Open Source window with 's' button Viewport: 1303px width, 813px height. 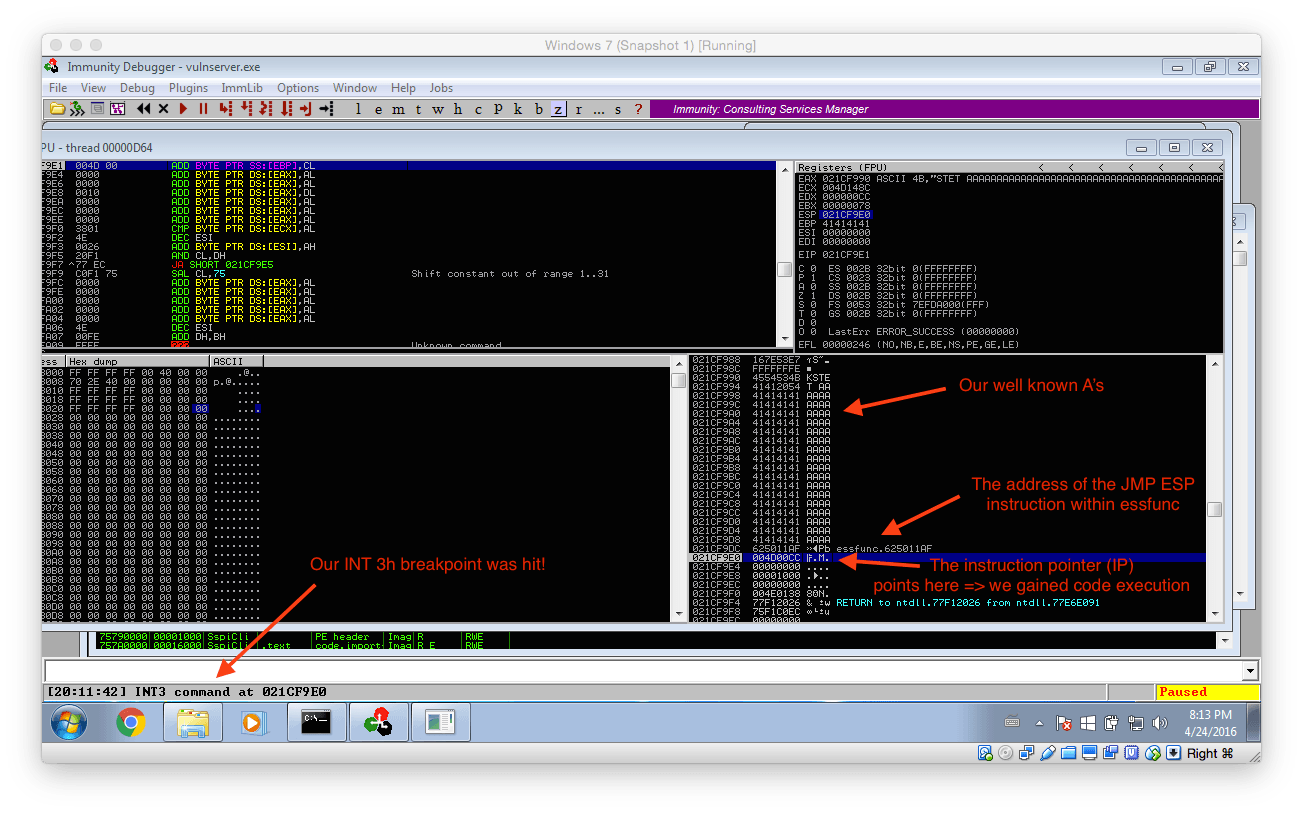click(618, 109)
